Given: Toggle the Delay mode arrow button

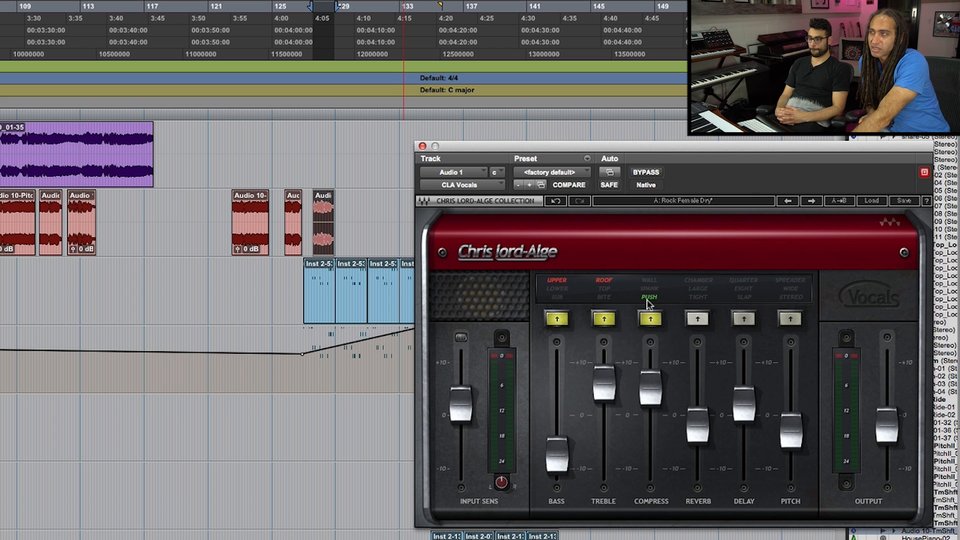Looking at the screenshot, I should (x=744, y=318).
